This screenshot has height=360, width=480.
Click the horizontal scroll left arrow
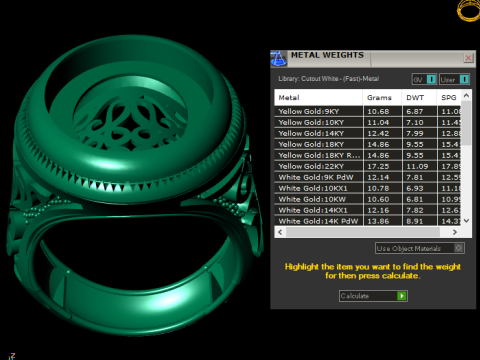(280, 232)
